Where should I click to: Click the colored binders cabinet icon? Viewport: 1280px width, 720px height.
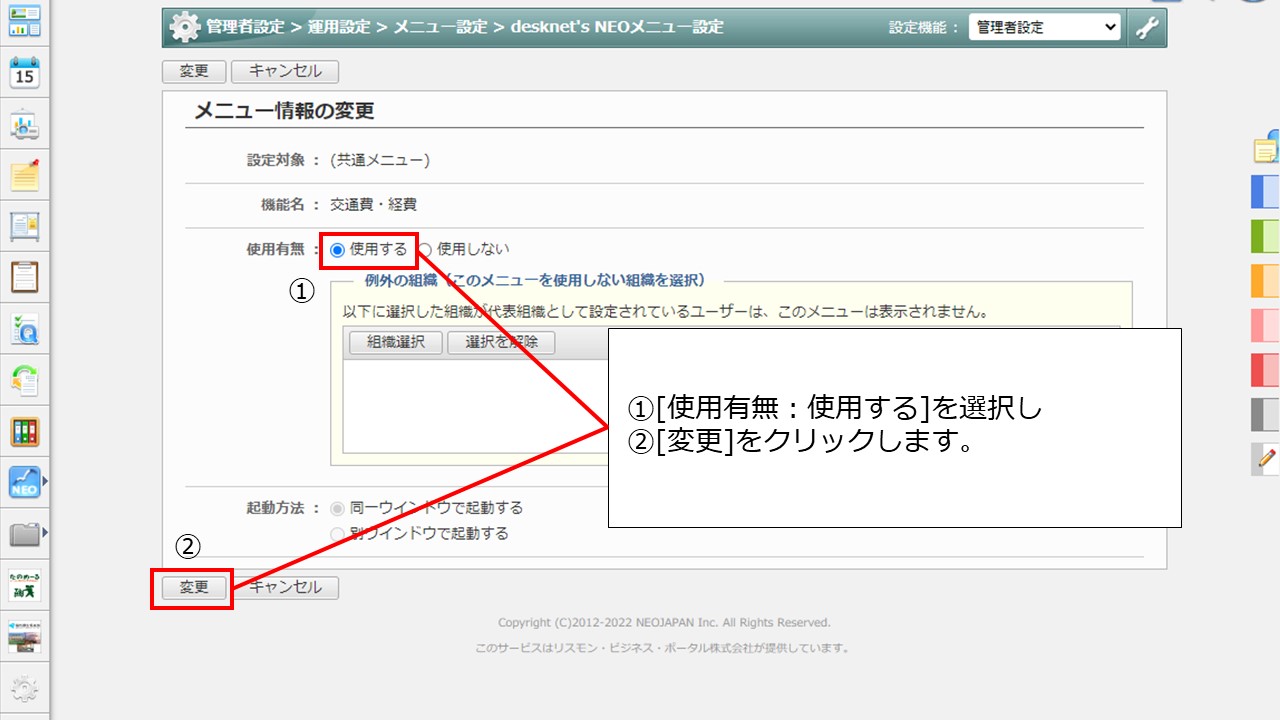coord(24,432)
